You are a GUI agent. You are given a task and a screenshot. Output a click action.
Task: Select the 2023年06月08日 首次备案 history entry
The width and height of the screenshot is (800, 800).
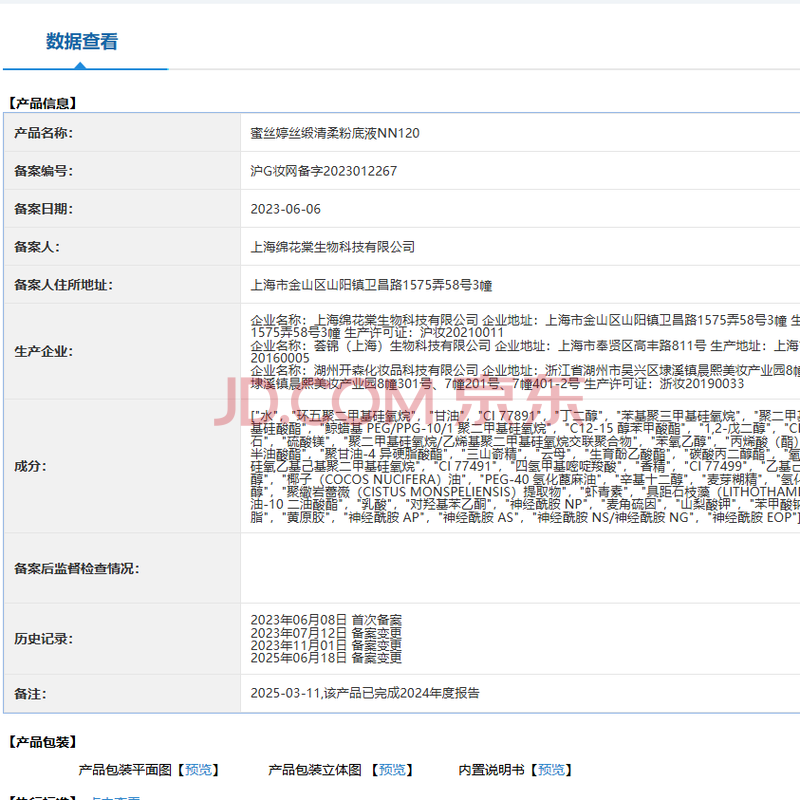pos(326,620)
